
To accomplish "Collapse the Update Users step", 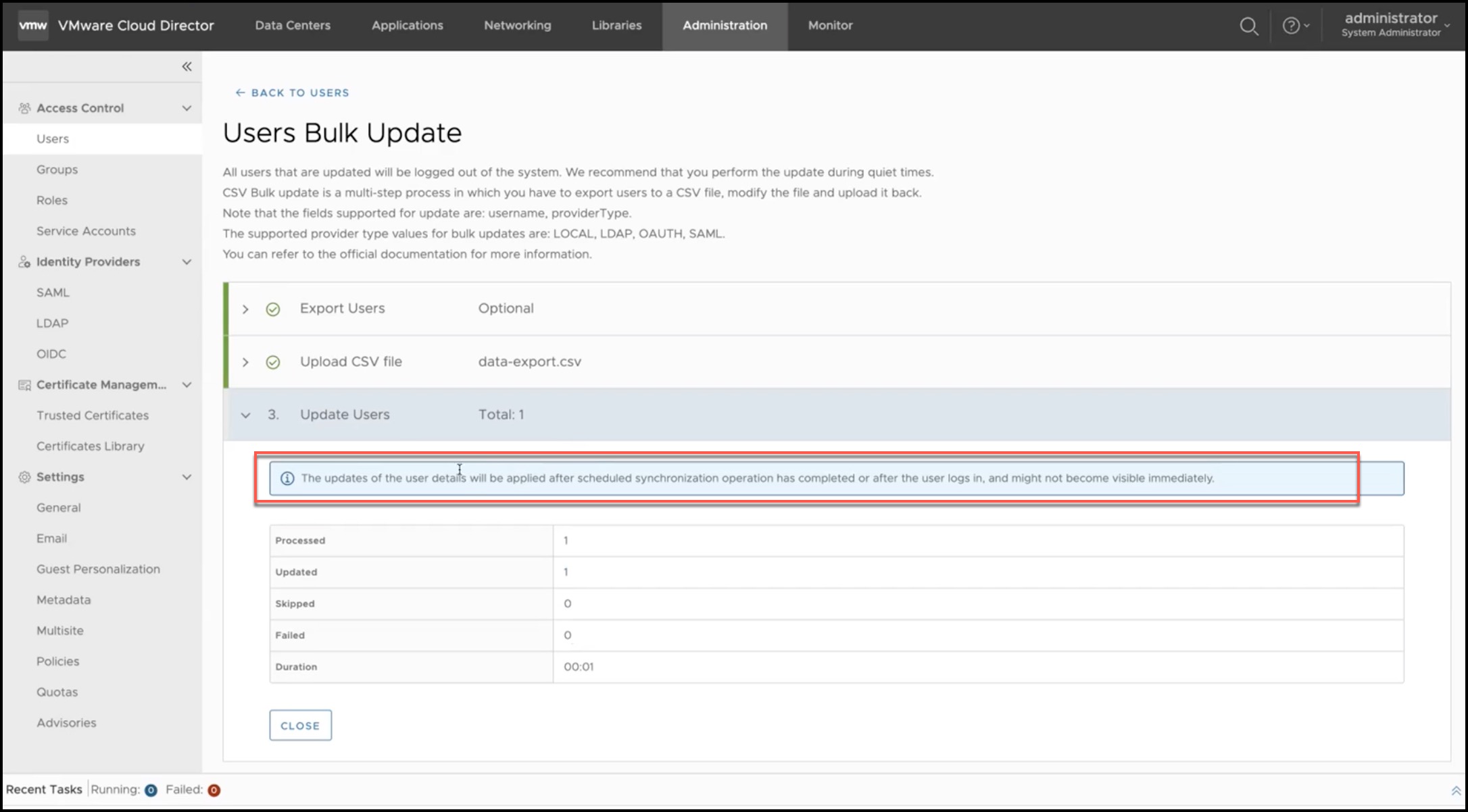I will coord(245,415).
